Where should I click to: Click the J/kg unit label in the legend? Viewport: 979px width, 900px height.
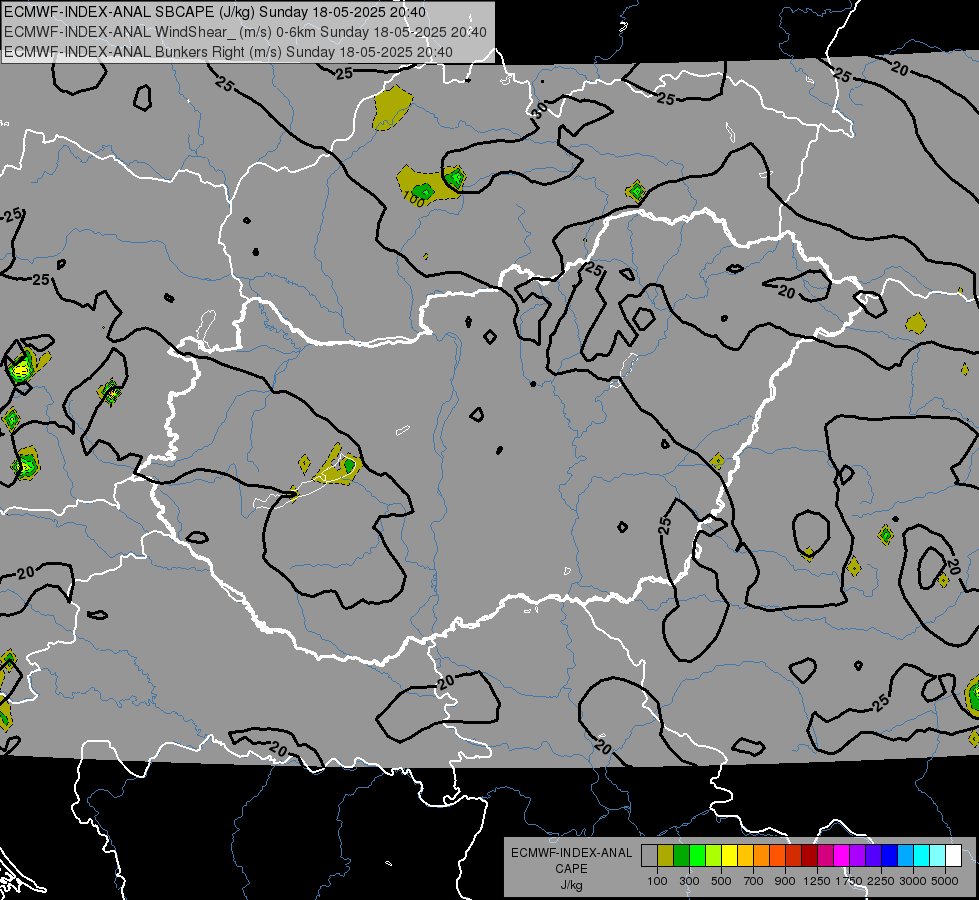[571, 885]
